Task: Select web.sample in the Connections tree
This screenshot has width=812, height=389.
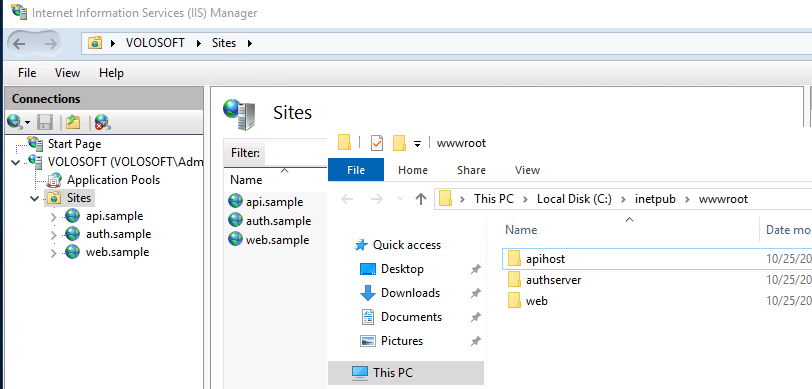Action: [118, 252]
